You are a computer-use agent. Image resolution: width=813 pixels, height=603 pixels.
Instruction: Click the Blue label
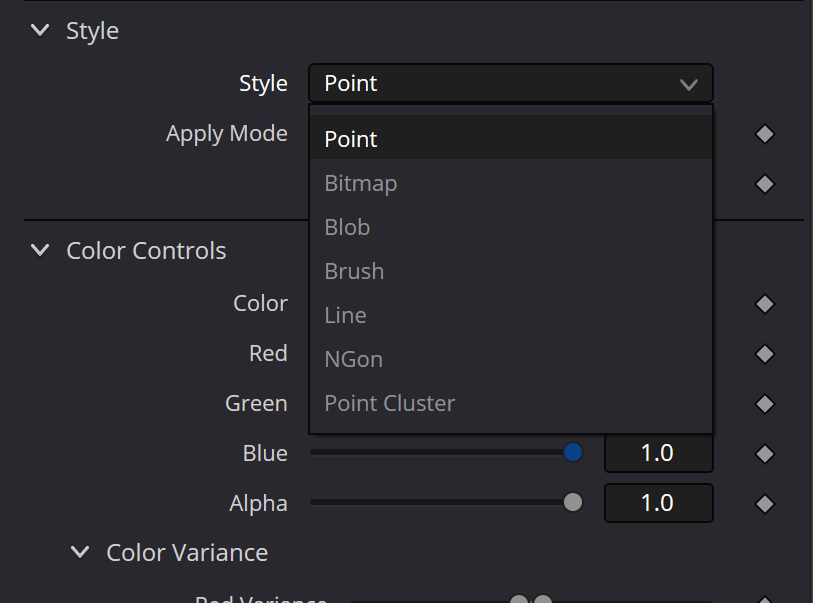pos(265,453)
